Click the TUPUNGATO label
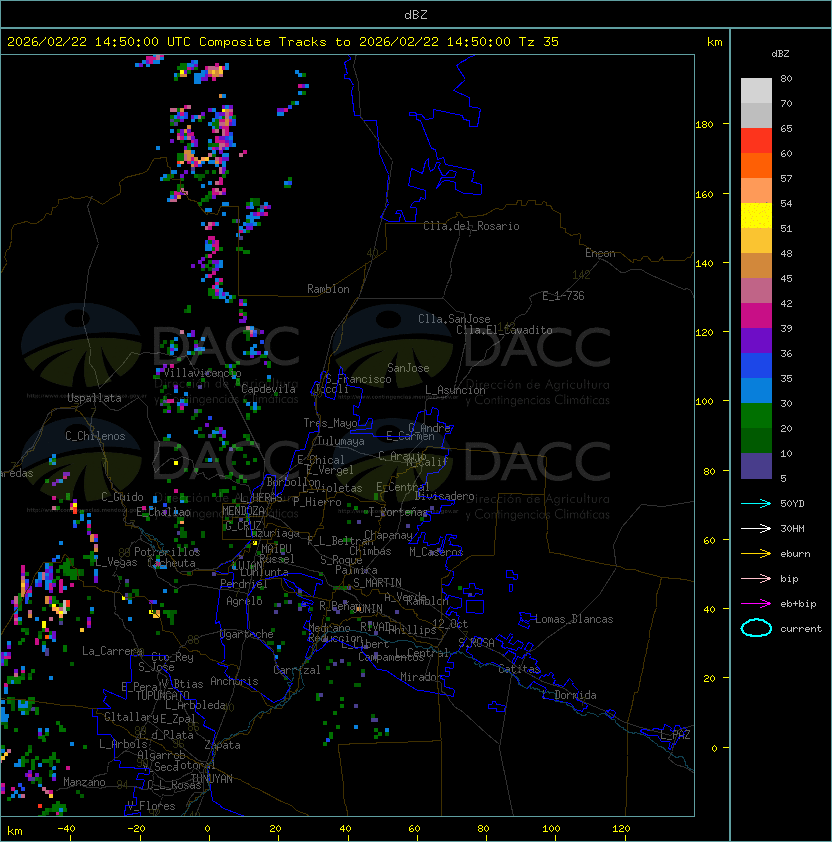 (162, 695)
